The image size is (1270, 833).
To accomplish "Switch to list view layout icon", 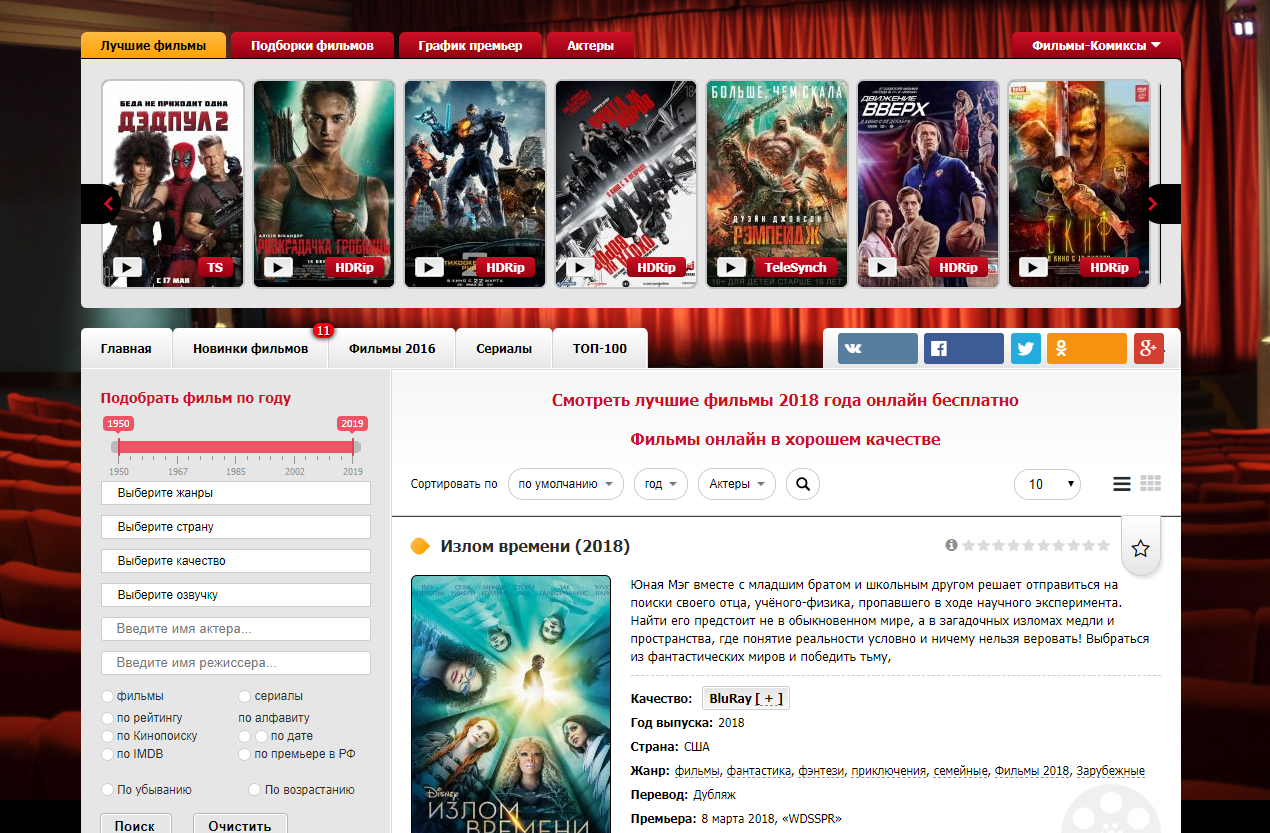I will tap(1122, 484).
